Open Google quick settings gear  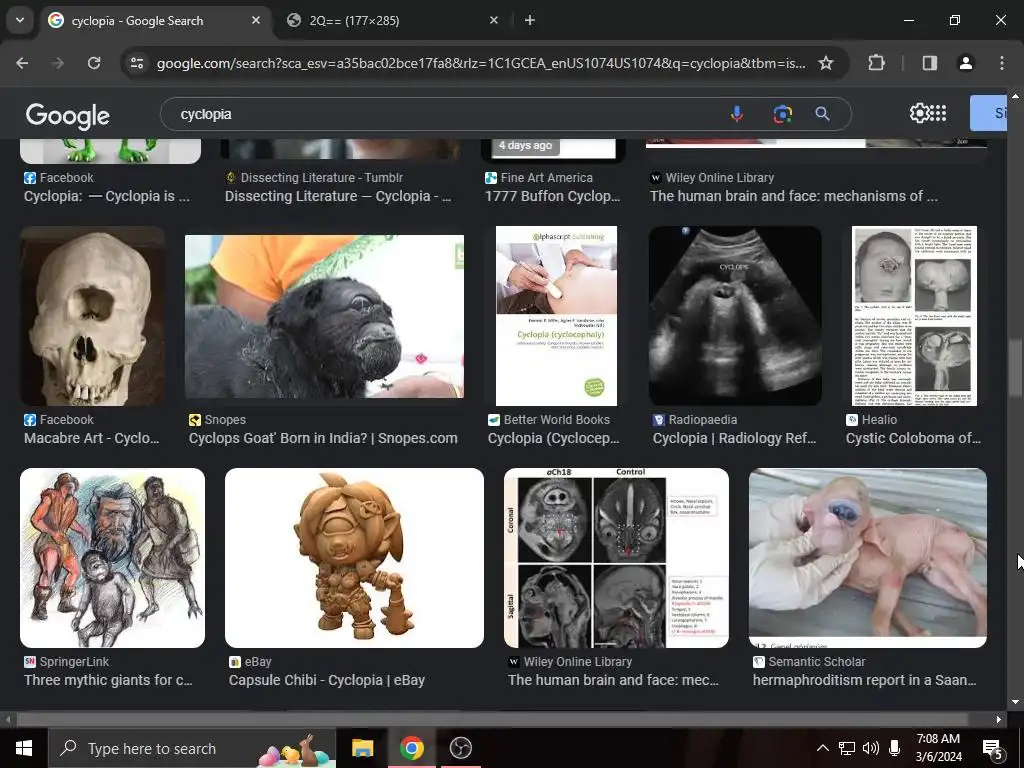coord(920,113)
